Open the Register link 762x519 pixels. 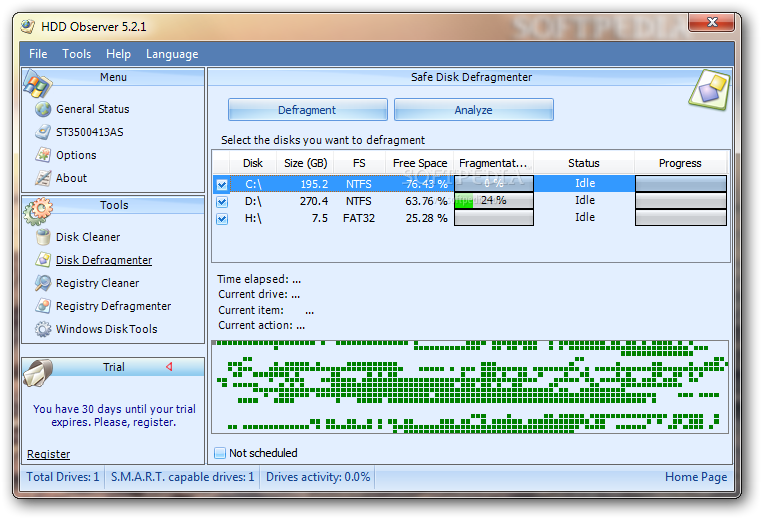(x=49, y=454)
